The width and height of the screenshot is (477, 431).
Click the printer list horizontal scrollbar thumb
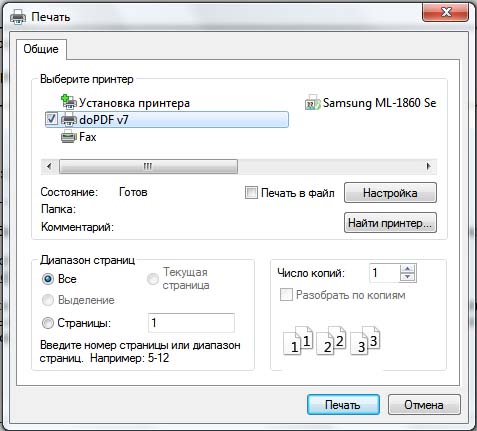(148, 166)
